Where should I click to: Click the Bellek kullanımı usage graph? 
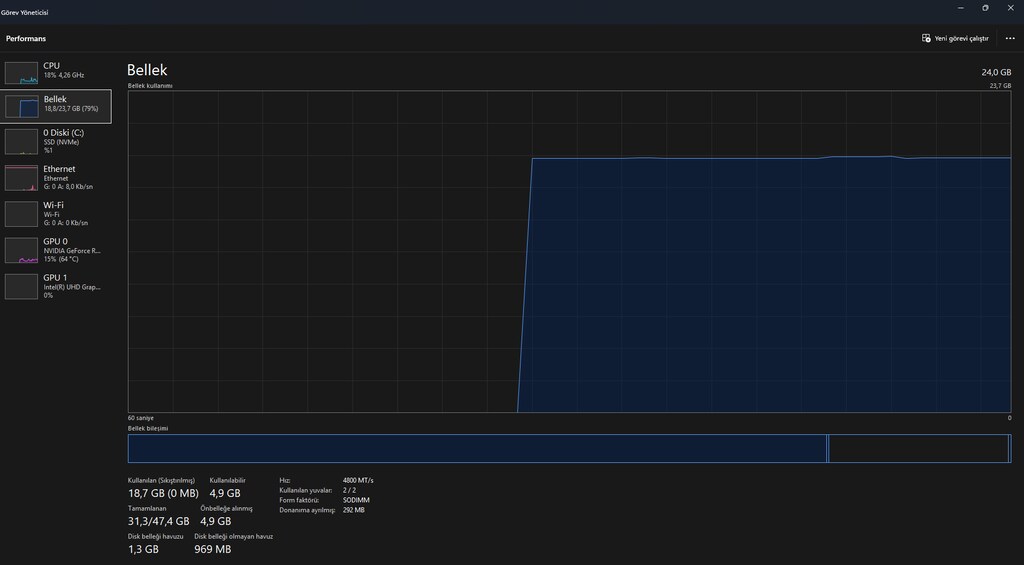click(x=569, y=251)
